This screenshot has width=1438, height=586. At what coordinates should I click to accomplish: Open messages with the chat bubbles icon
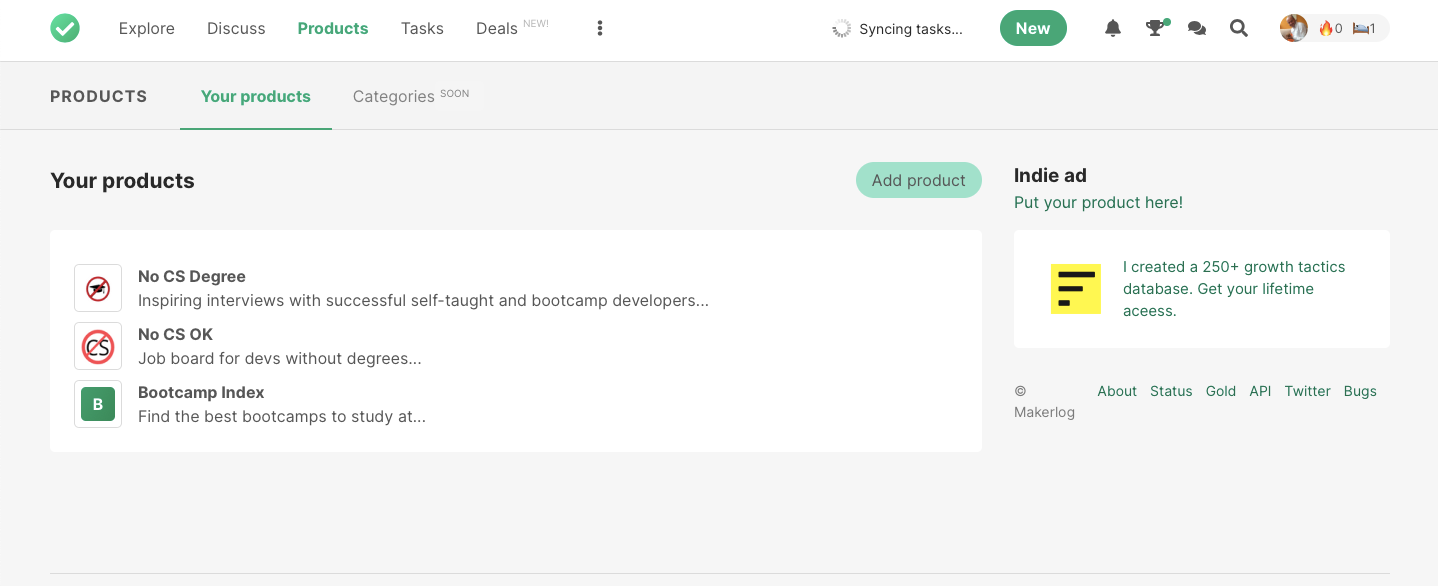[x=1196, y=28]
